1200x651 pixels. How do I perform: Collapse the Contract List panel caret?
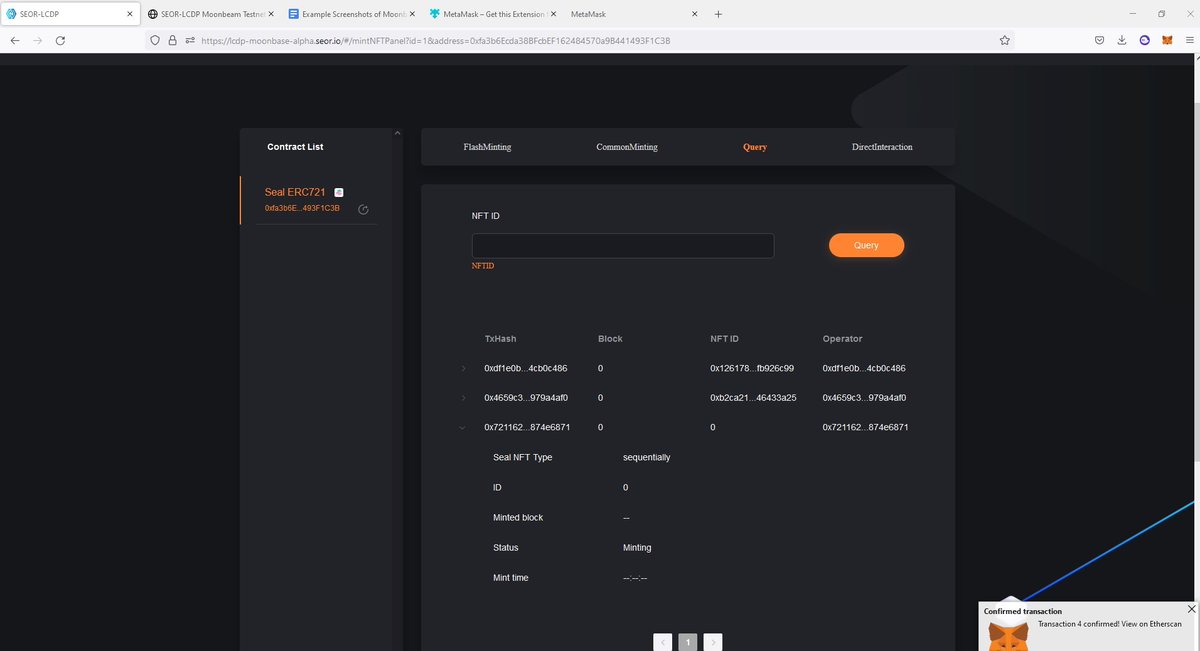[397, 131]
